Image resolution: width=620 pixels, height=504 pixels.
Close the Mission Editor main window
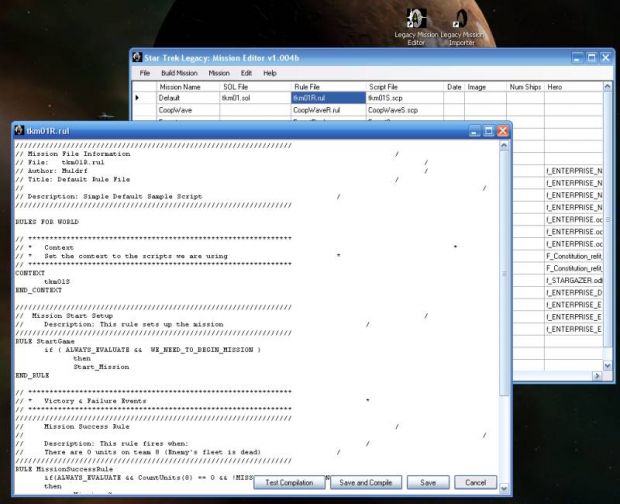point(606,58)
